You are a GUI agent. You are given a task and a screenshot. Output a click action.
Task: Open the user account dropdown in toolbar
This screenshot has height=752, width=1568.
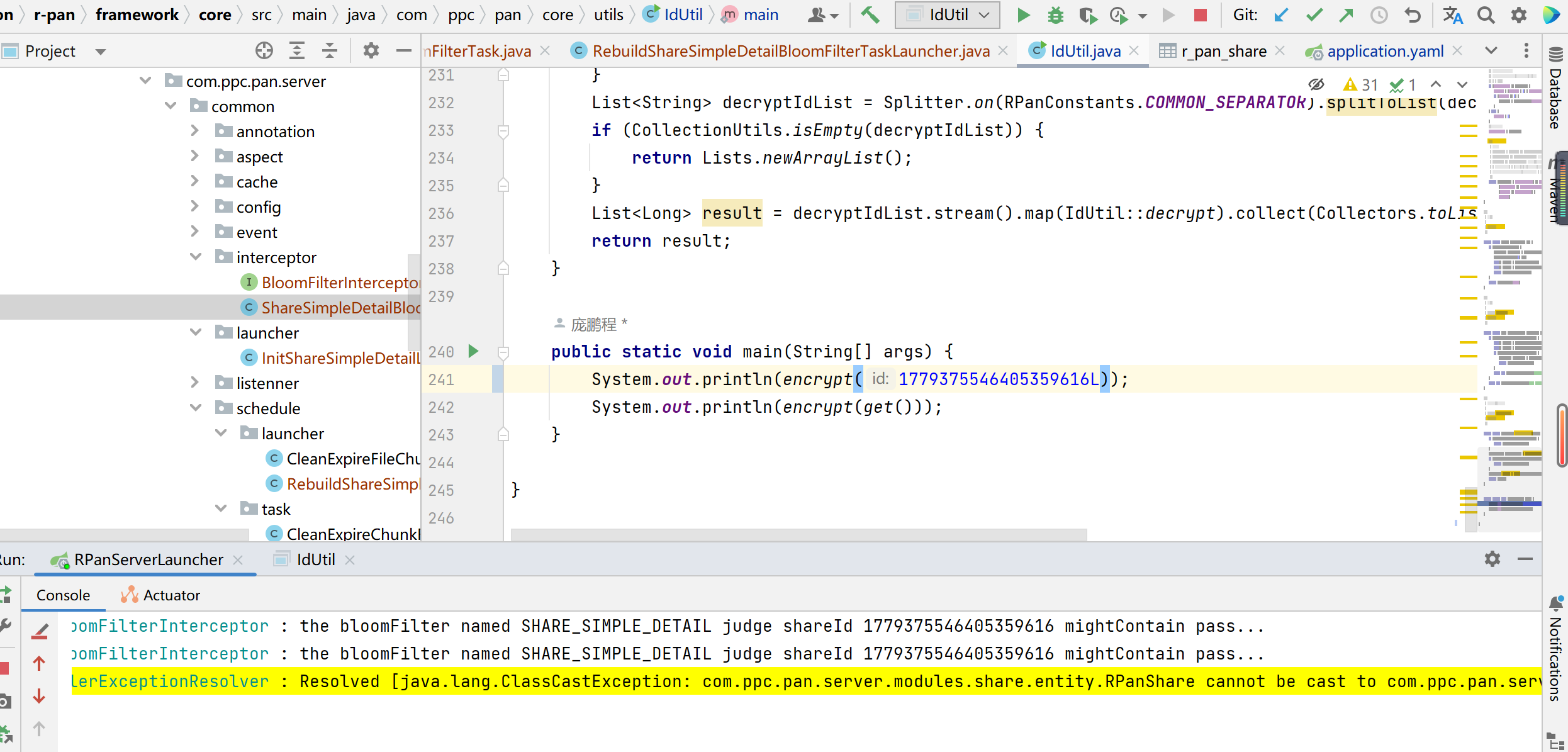point(822,14)
